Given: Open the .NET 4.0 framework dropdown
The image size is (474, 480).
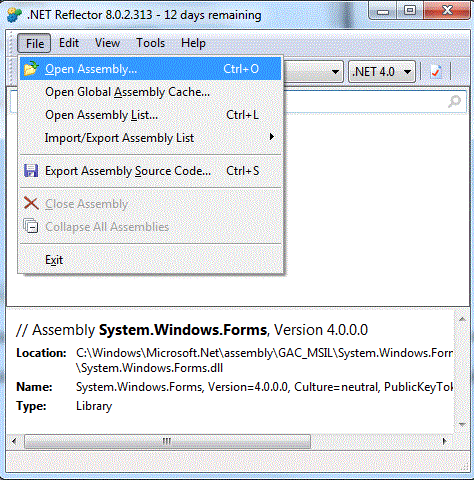Looking at the screenshot, I should 382,71.
